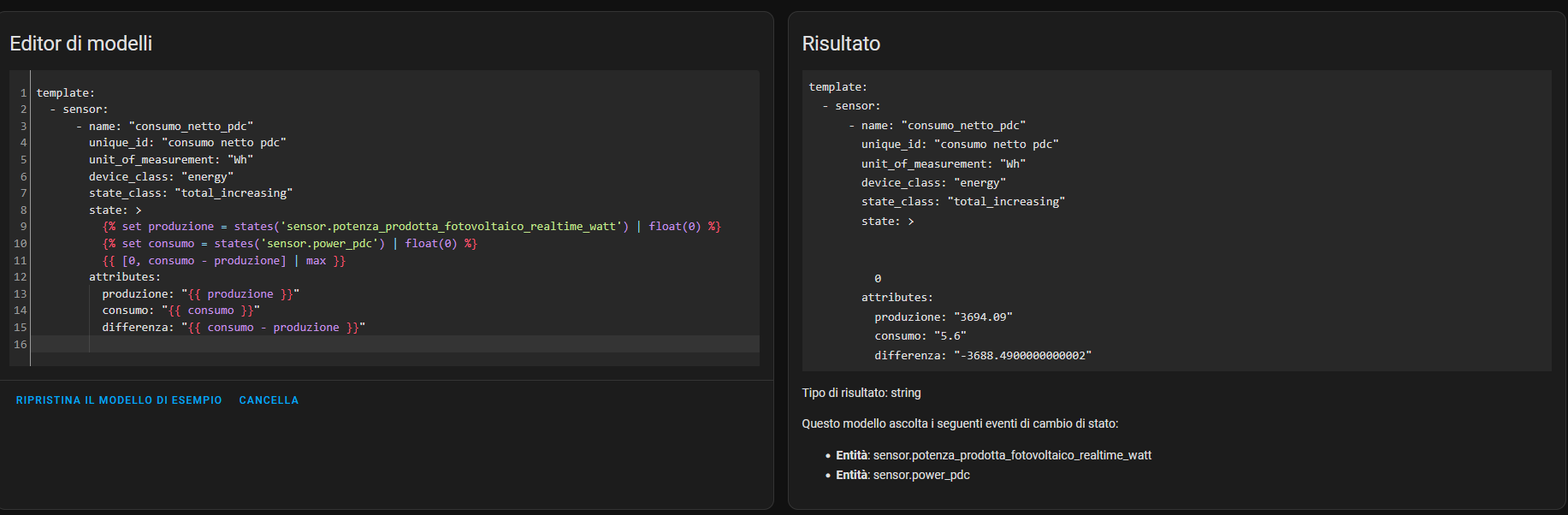
Task: Click the 'Editor di modelli' heading
Action: pyautogui.click(x=81, y=44)
